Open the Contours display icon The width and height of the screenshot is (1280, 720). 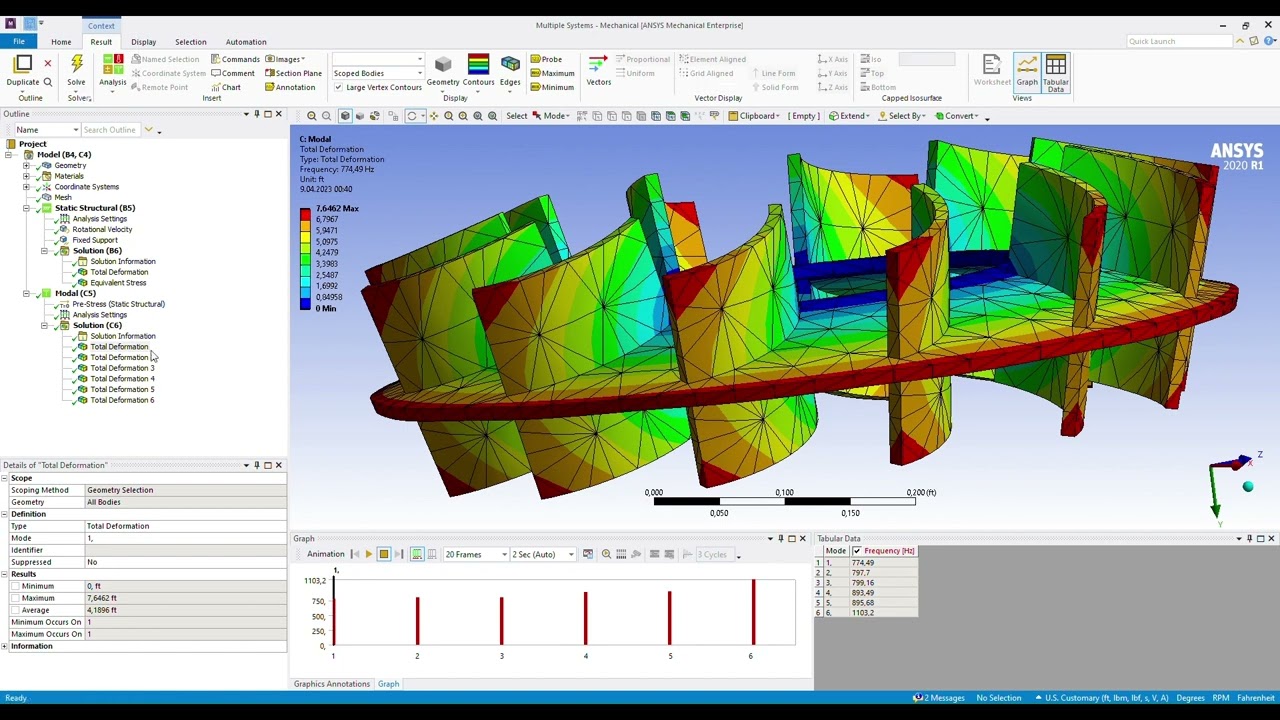tap(478, 65)
